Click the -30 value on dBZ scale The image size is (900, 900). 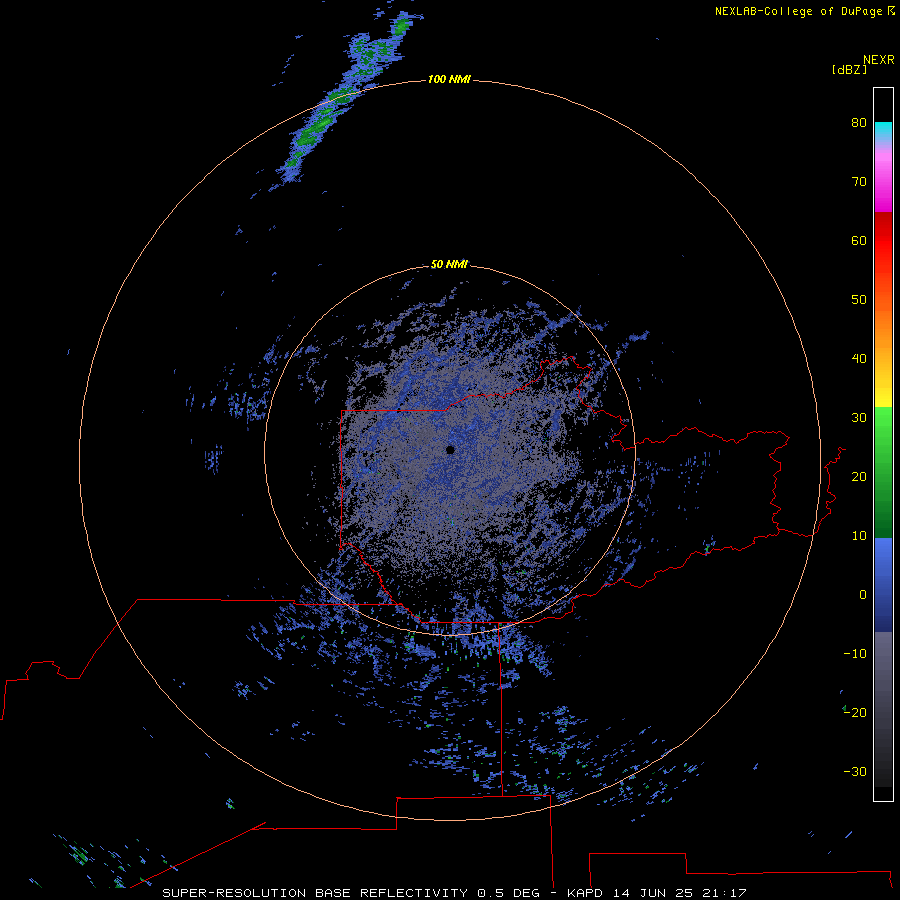tap(855, 771)
